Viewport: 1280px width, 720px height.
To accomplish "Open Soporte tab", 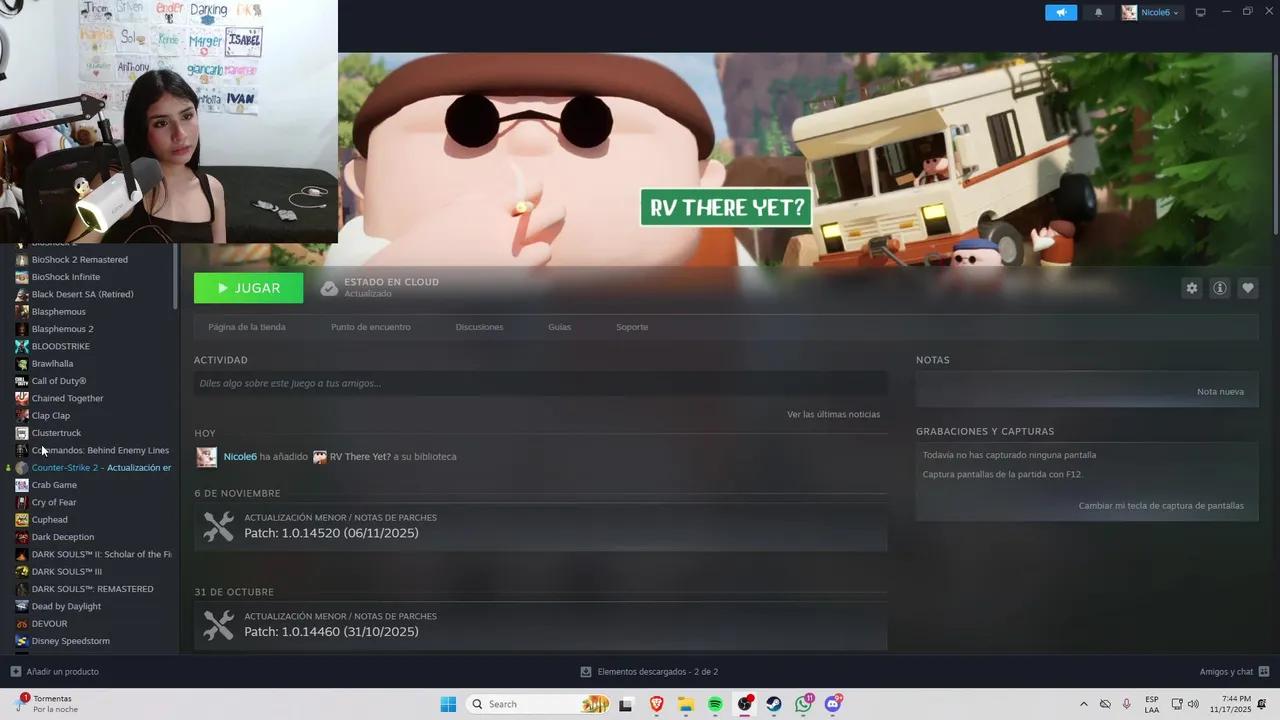I will coord(632,327).
